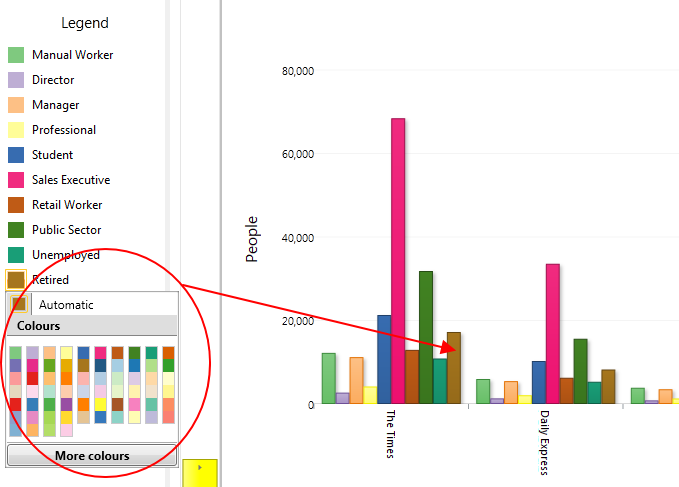This screenshot has height=487, width=679.
Task: Click The Times axis label
Action: pyautogui.click(x=390, y=434)
